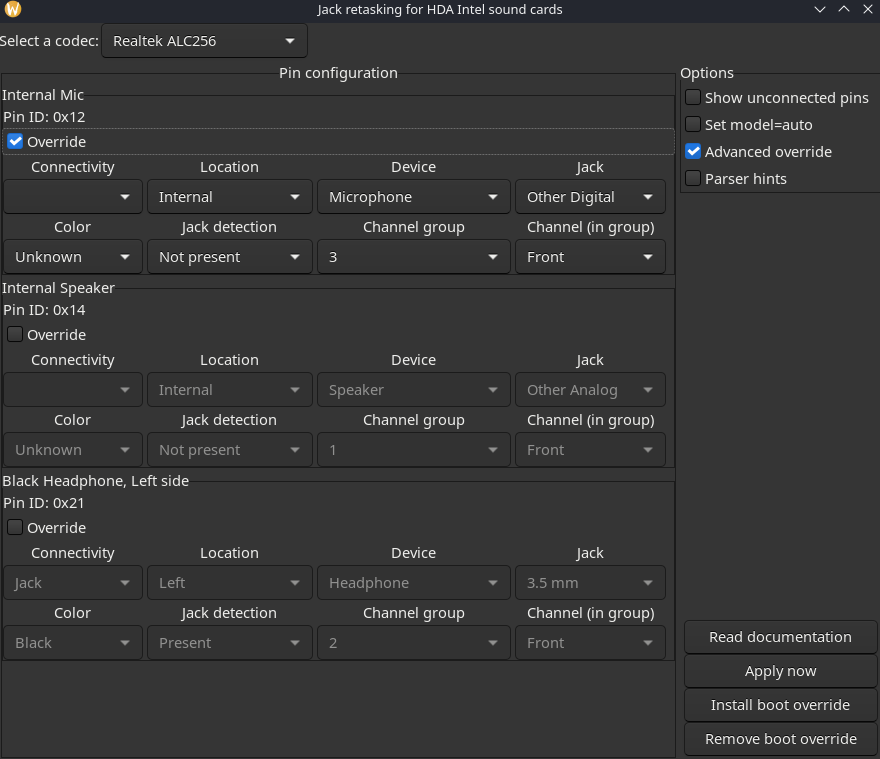Expand the Internal Mic Location dropdown
Screen dimensions: 880x759
(229, 197)
